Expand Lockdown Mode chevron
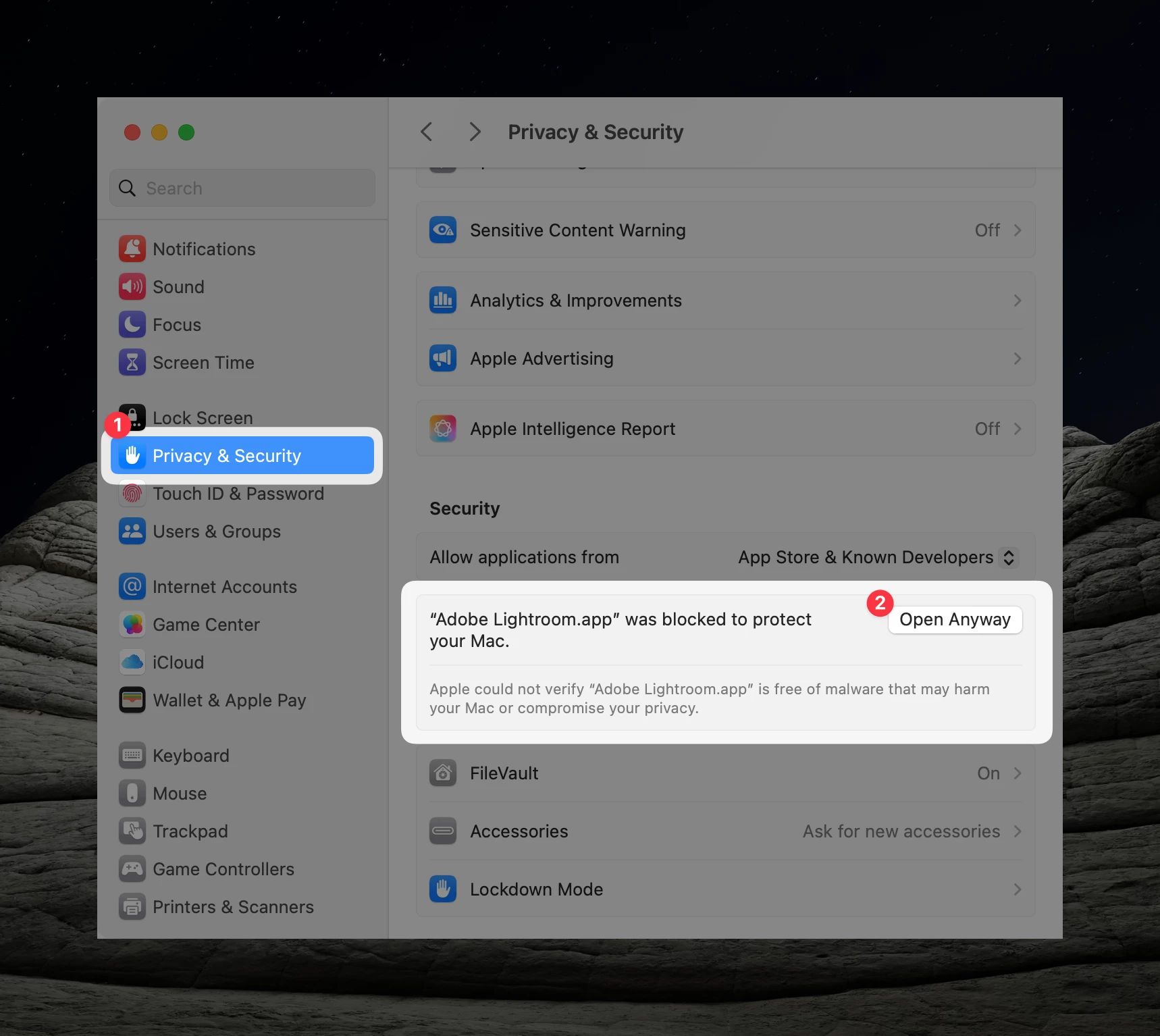Viewport: 1160px width, 1036px height. (1018, 889)
